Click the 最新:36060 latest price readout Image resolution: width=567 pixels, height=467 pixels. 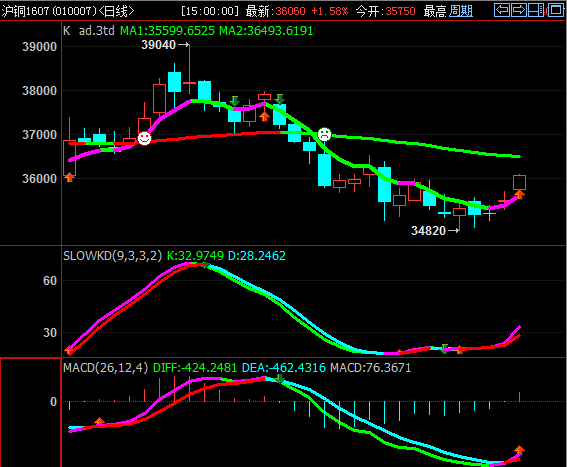point(276,11)
